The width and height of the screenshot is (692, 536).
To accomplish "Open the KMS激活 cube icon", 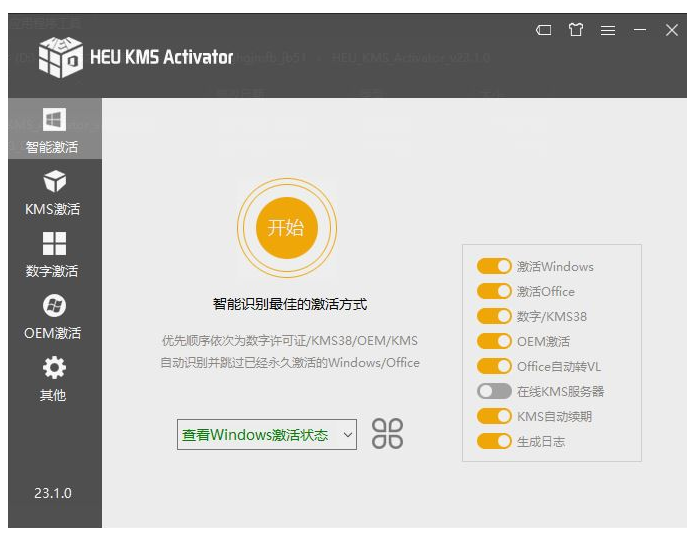I will coord(54,182).
